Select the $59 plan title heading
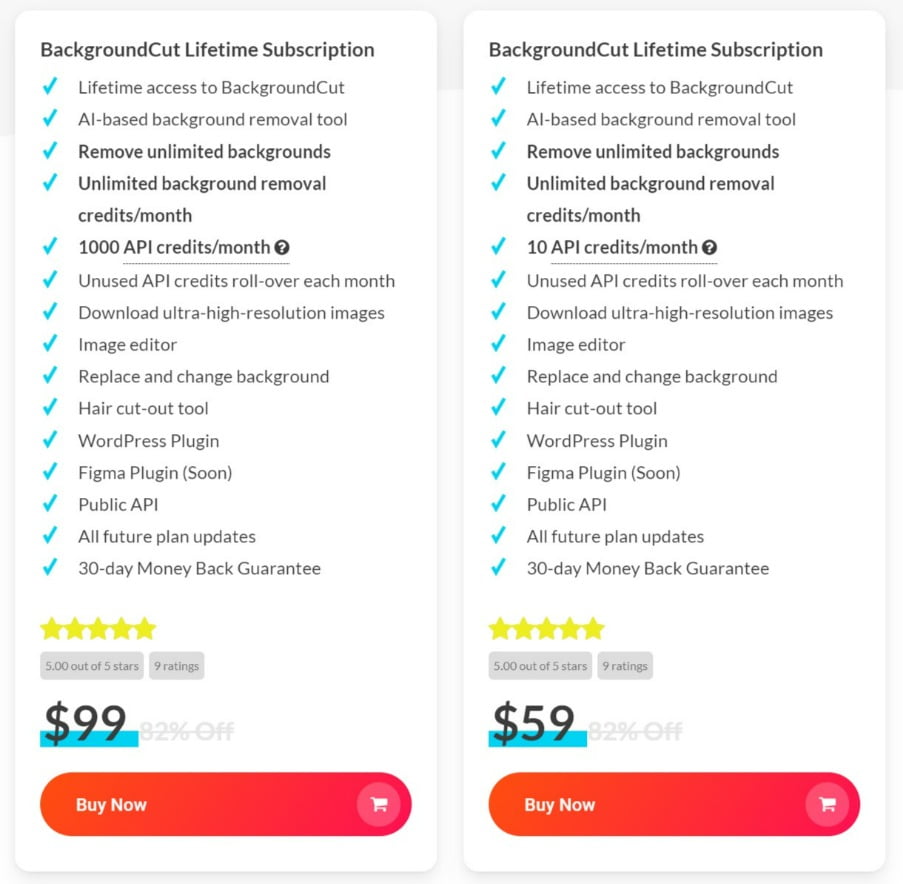Viewport: 903px width, 884px height. pyautogui.click(x=656, y=50)
